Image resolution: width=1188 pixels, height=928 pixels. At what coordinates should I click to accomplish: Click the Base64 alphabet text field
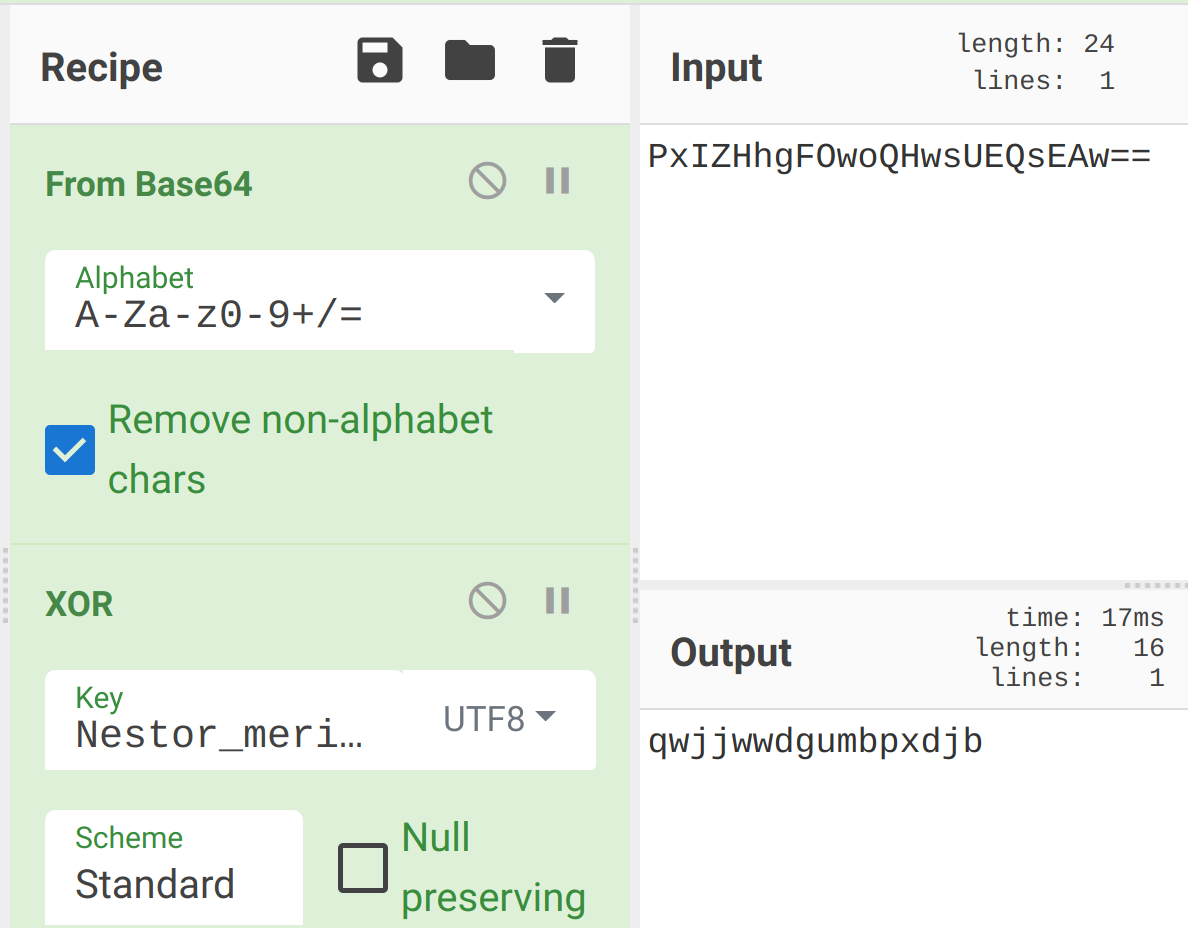point(280,300)
